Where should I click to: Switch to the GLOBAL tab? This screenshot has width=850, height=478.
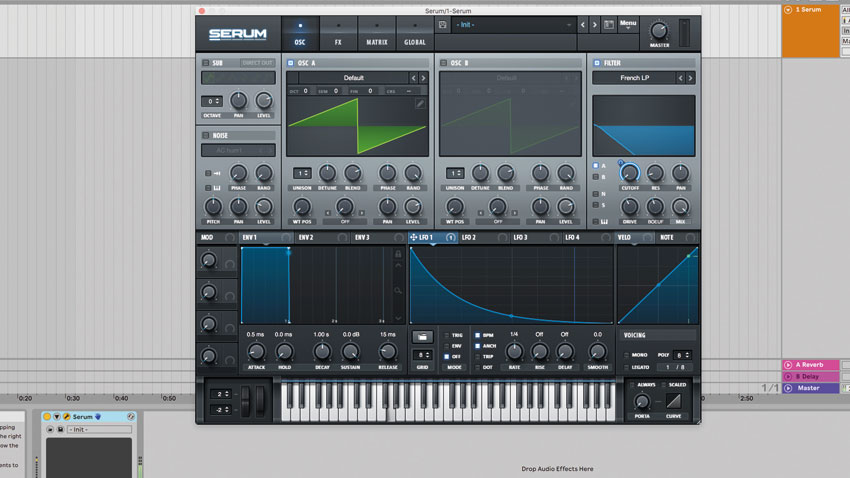[x=415, y=34]
